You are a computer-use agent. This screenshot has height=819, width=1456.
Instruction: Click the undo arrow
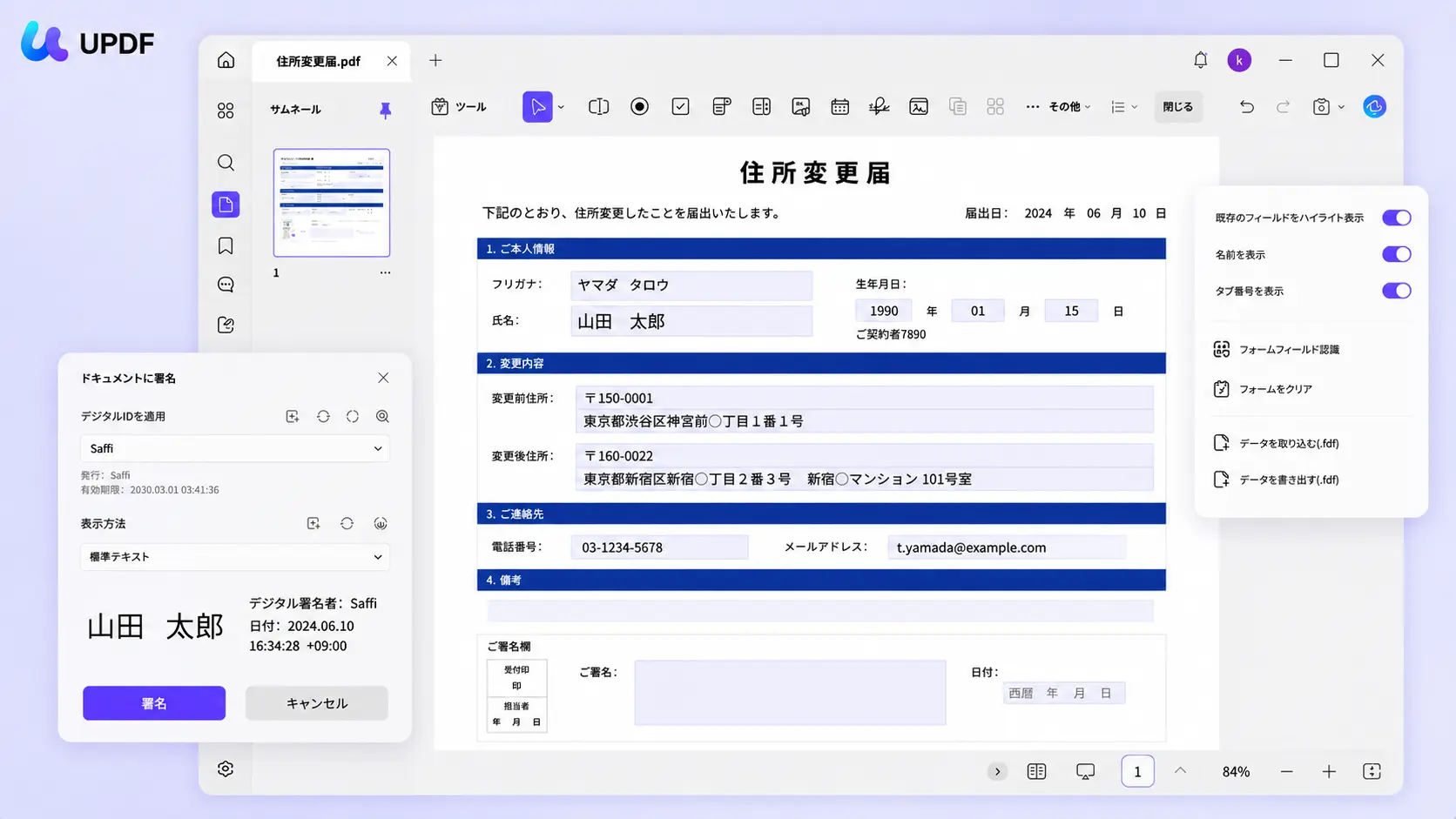[x=1247, y=106]
